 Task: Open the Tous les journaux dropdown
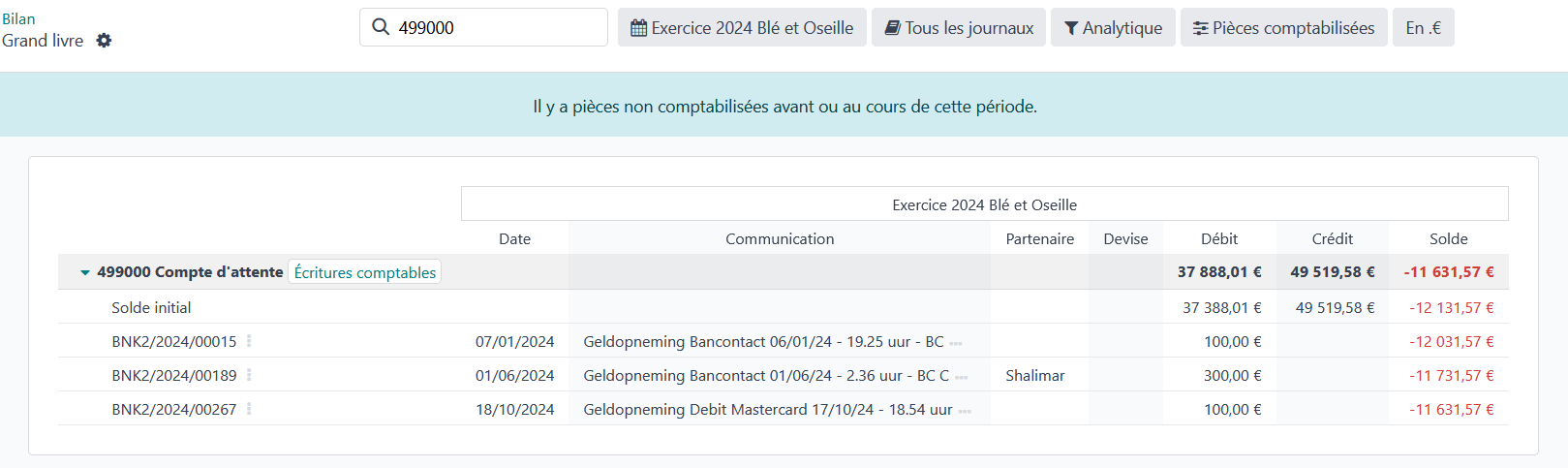(x=958, y=28)
